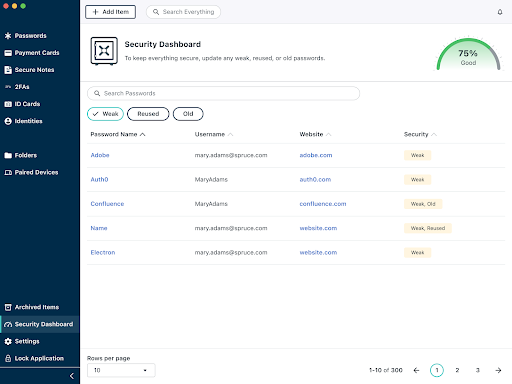Select page 2 in pagination

457,370
